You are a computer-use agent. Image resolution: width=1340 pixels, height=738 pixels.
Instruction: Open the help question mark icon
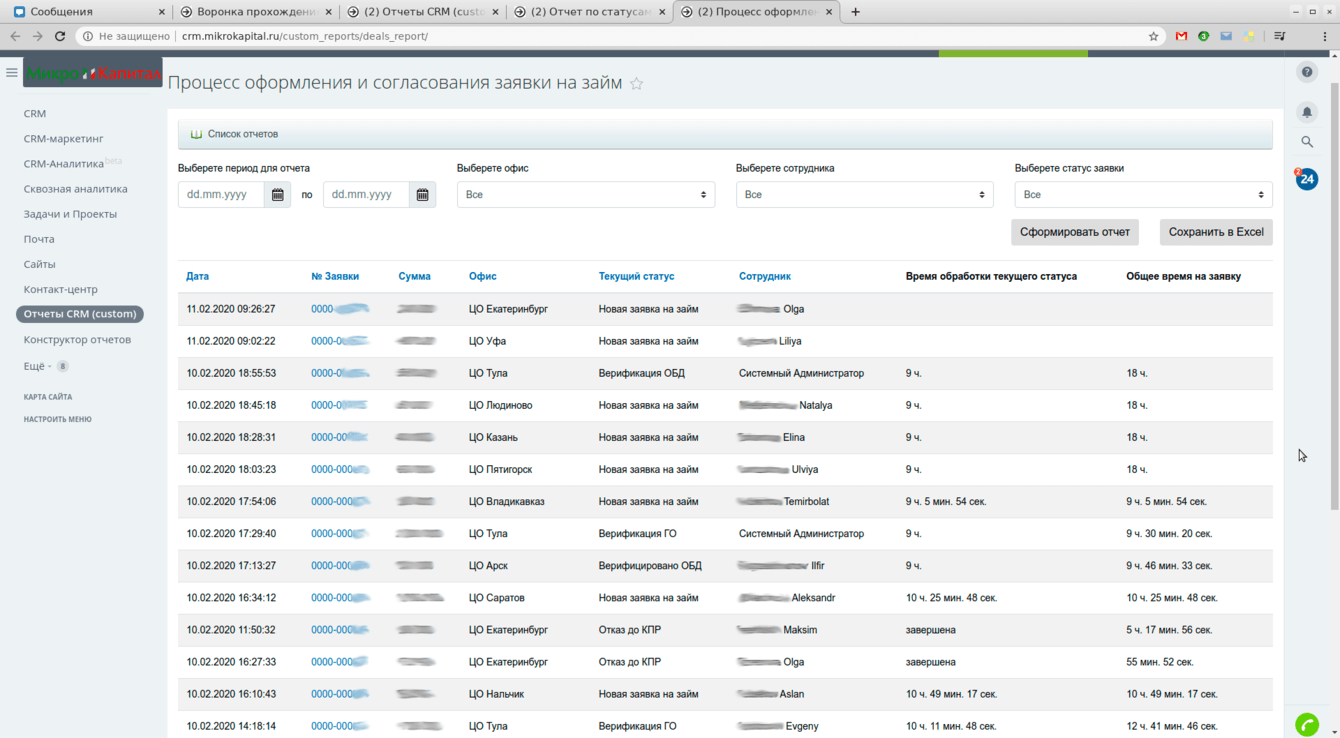point(1307,72)
